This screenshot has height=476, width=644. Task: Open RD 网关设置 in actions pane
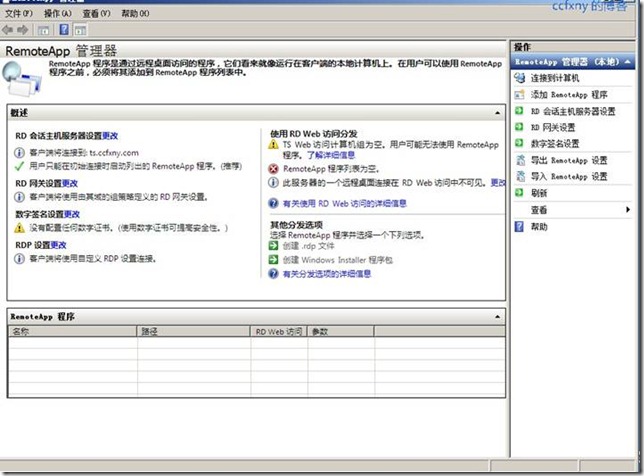click(552, 127)
